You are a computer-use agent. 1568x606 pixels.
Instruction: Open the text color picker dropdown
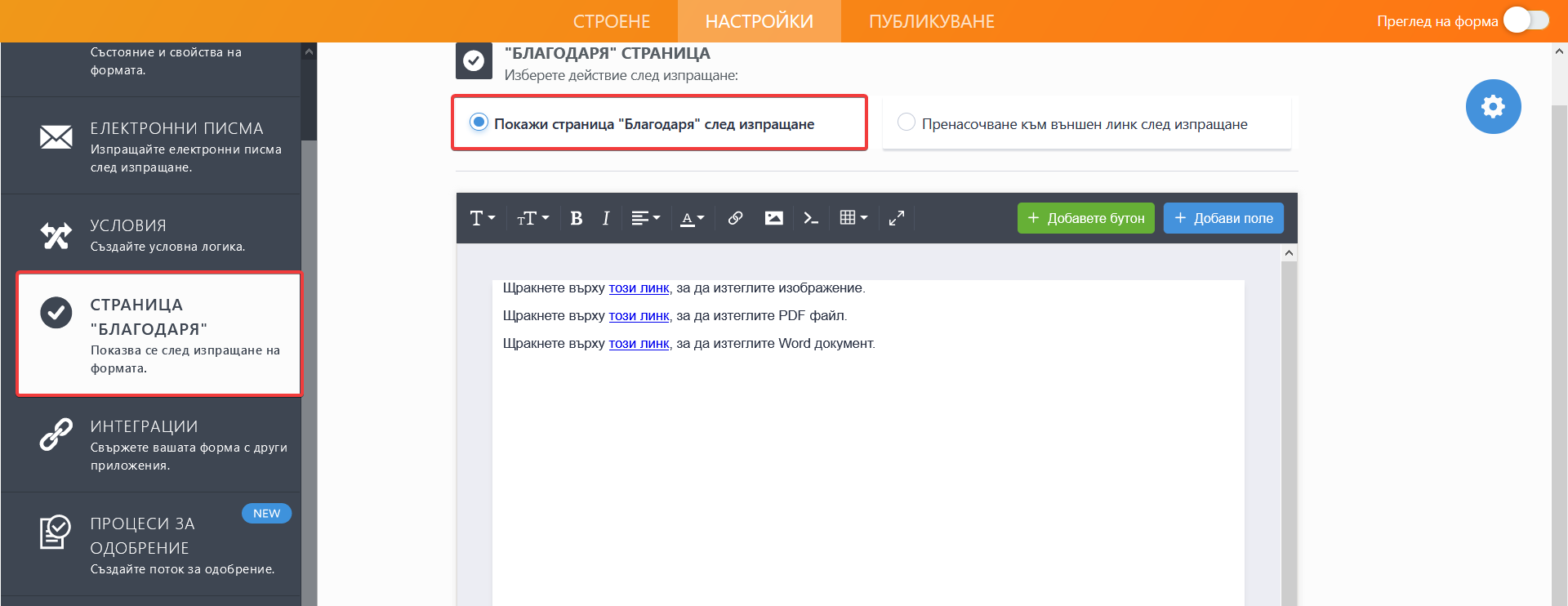point(692,218)
